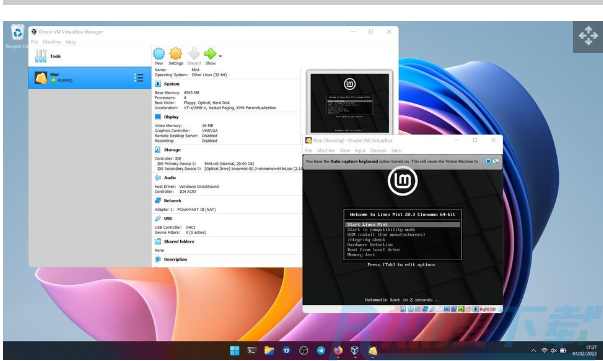Select OEM install boot entry
The width and height of the screenshot is (603, 361).
click(386, 235)
